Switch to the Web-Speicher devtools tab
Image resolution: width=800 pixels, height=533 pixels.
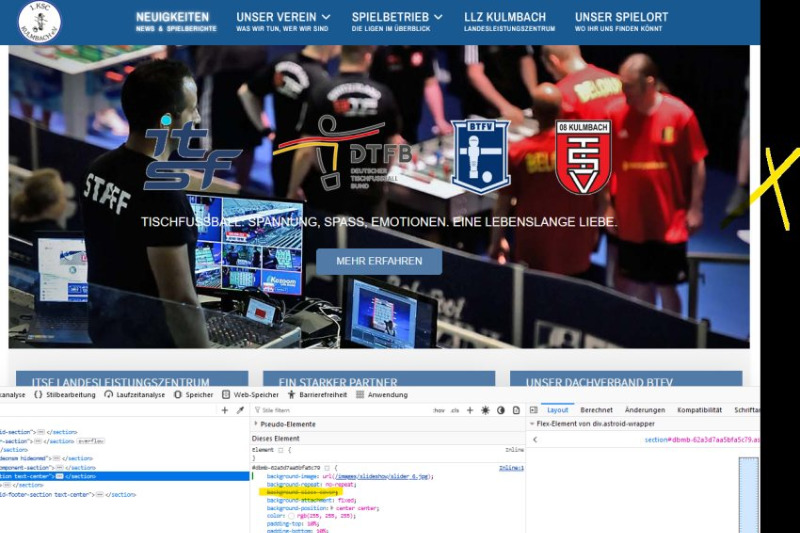pyautogui.click(x=251, y=395)
